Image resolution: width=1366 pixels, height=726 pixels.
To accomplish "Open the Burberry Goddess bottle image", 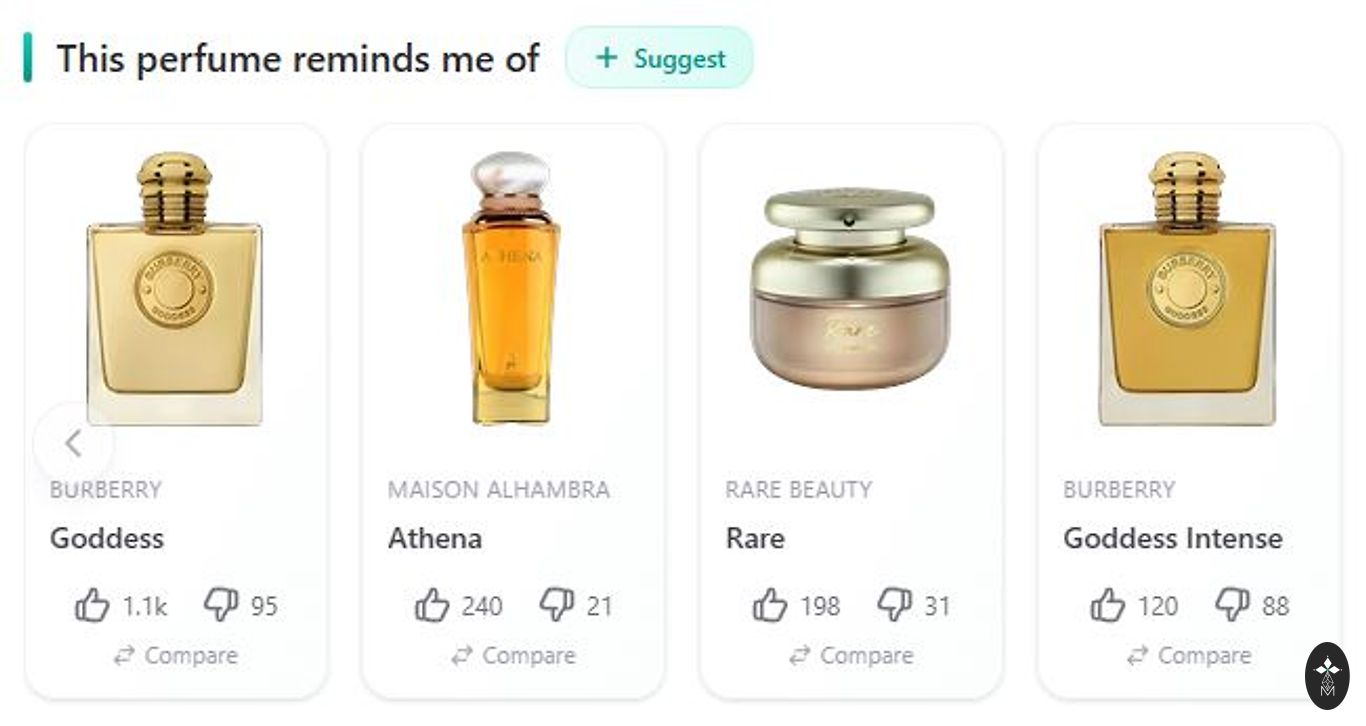I will (175, 290).
